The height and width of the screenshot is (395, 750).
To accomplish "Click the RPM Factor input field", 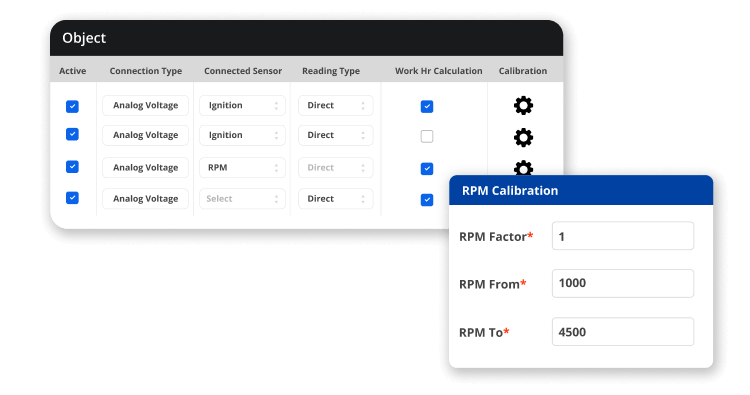I will coord(623,236).
